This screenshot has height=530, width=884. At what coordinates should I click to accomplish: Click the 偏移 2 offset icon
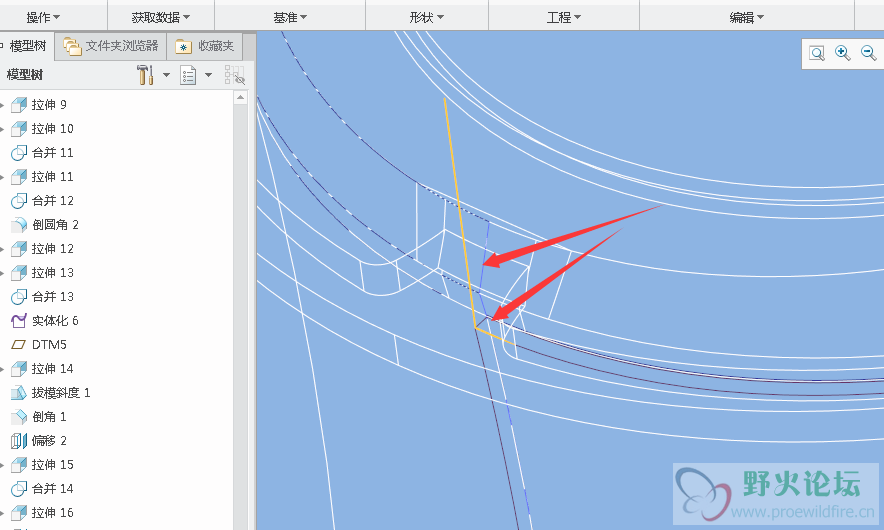(19, 440)
